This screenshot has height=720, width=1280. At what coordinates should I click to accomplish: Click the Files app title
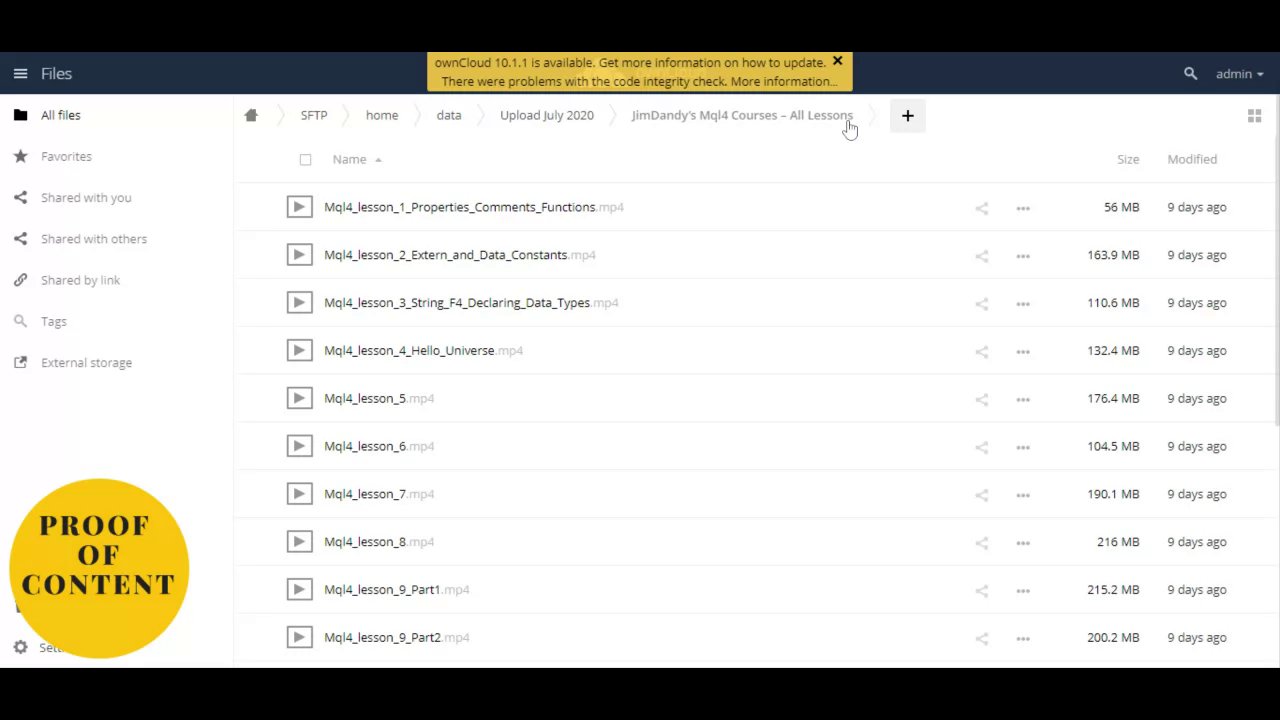tap(56, 73)
